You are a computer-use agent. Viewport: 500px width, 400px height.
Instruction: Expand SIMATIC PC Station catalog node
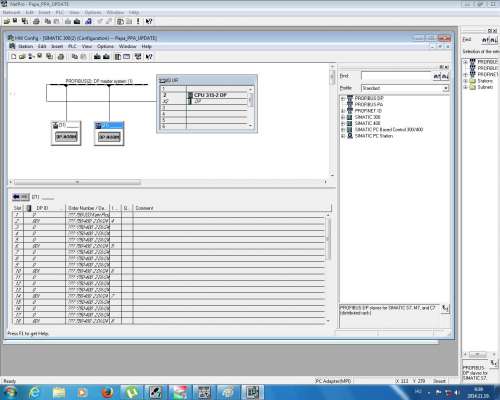pos(343,136)
